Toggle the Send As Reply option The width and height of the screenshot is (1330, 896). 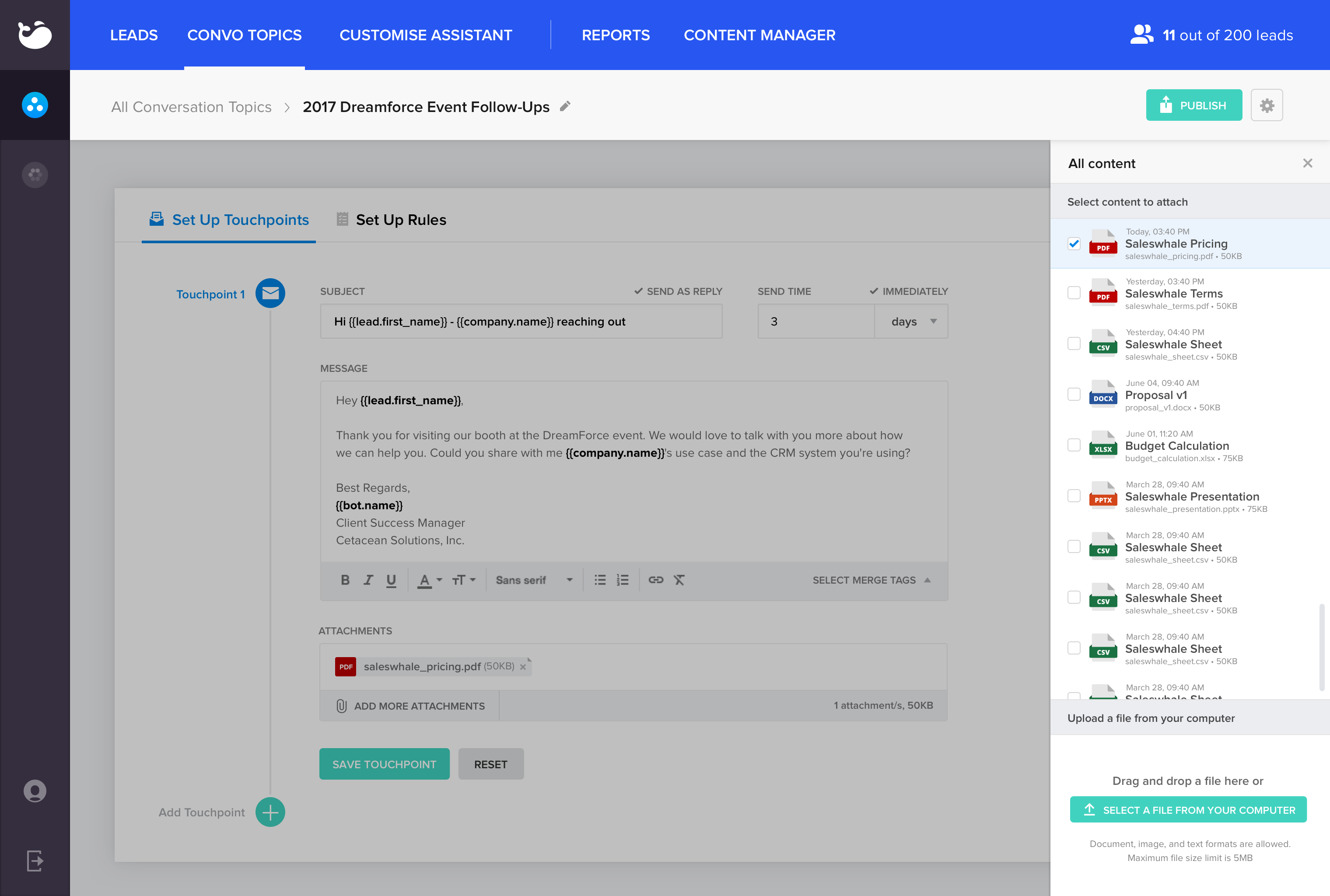point(678,291)
